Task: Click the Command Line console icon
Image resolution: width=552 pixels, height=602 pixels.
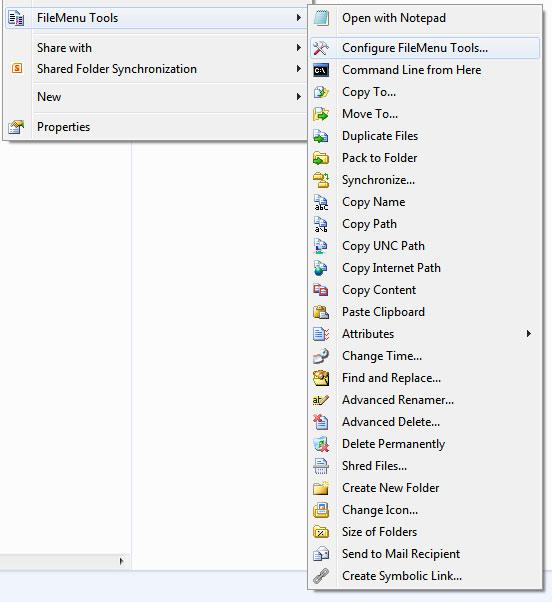Action: (321, 70)
